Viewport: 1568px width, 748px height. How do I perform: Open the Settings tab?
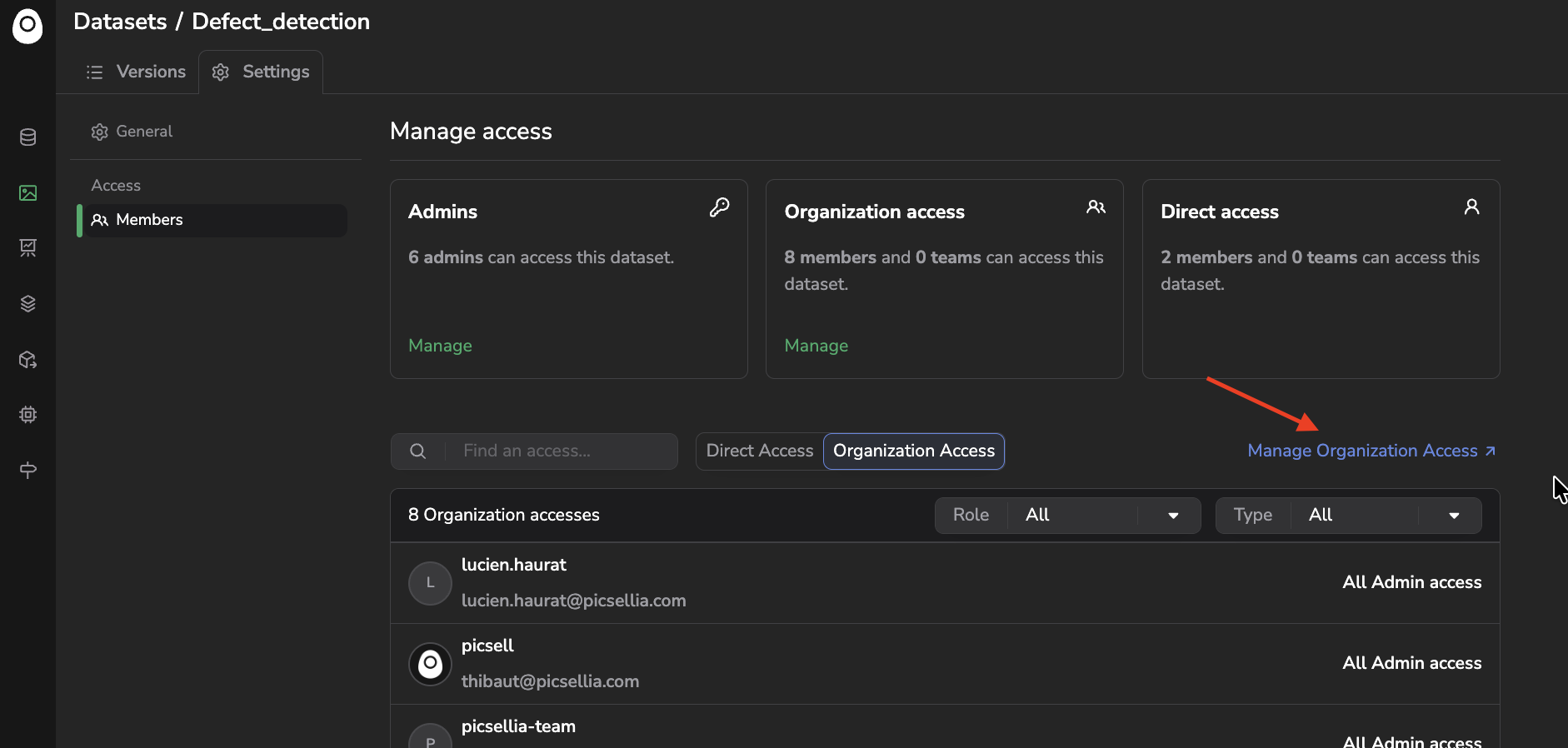click(x=261, y=72)
